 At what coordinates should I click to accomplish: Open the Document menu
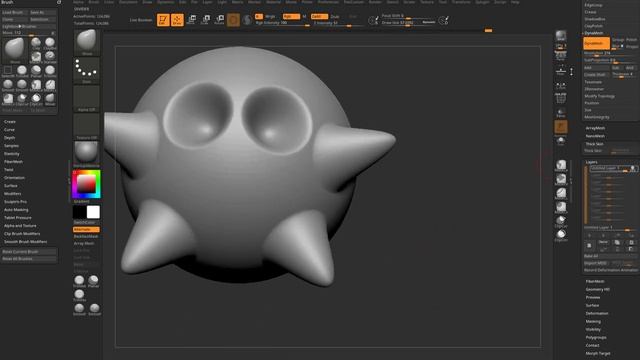(x=128, y=2)
